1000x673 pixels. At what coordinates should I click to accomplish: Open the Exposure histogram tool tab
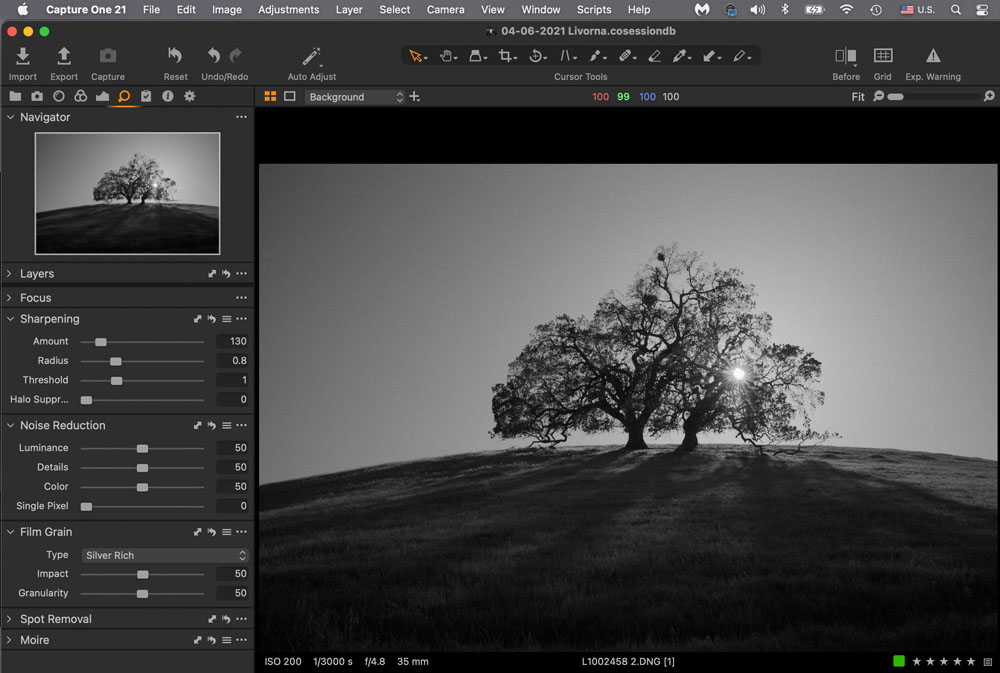coord(102,96)
